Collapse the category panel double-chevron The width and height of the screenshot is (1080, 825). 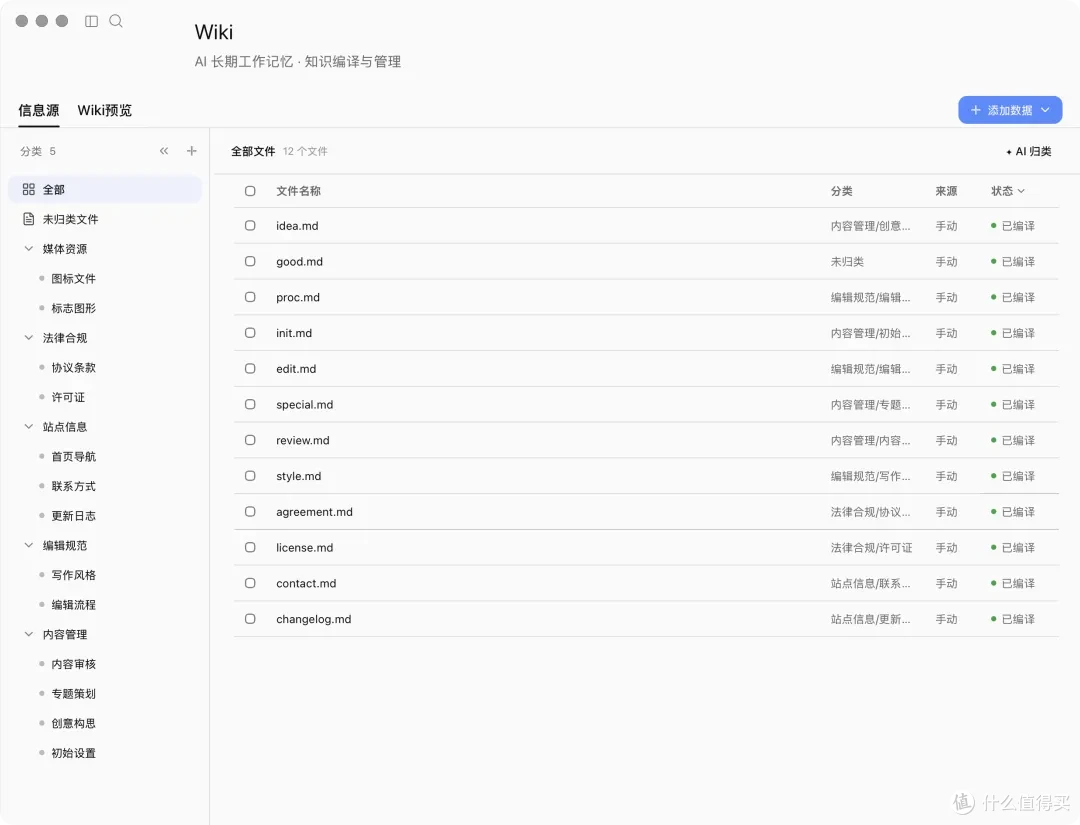coord(164,151)
